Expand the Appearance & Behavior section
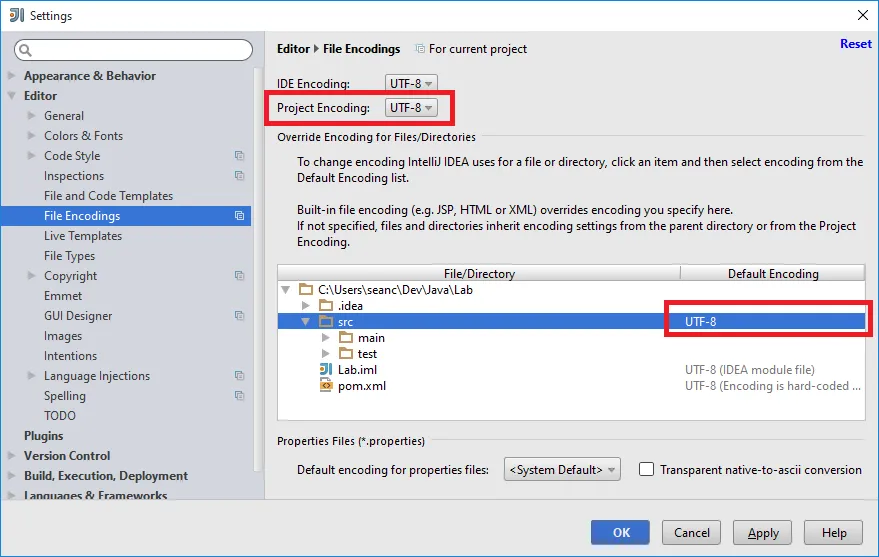Image resolution: width=879 pixels, height=557 pixels. 11,76
